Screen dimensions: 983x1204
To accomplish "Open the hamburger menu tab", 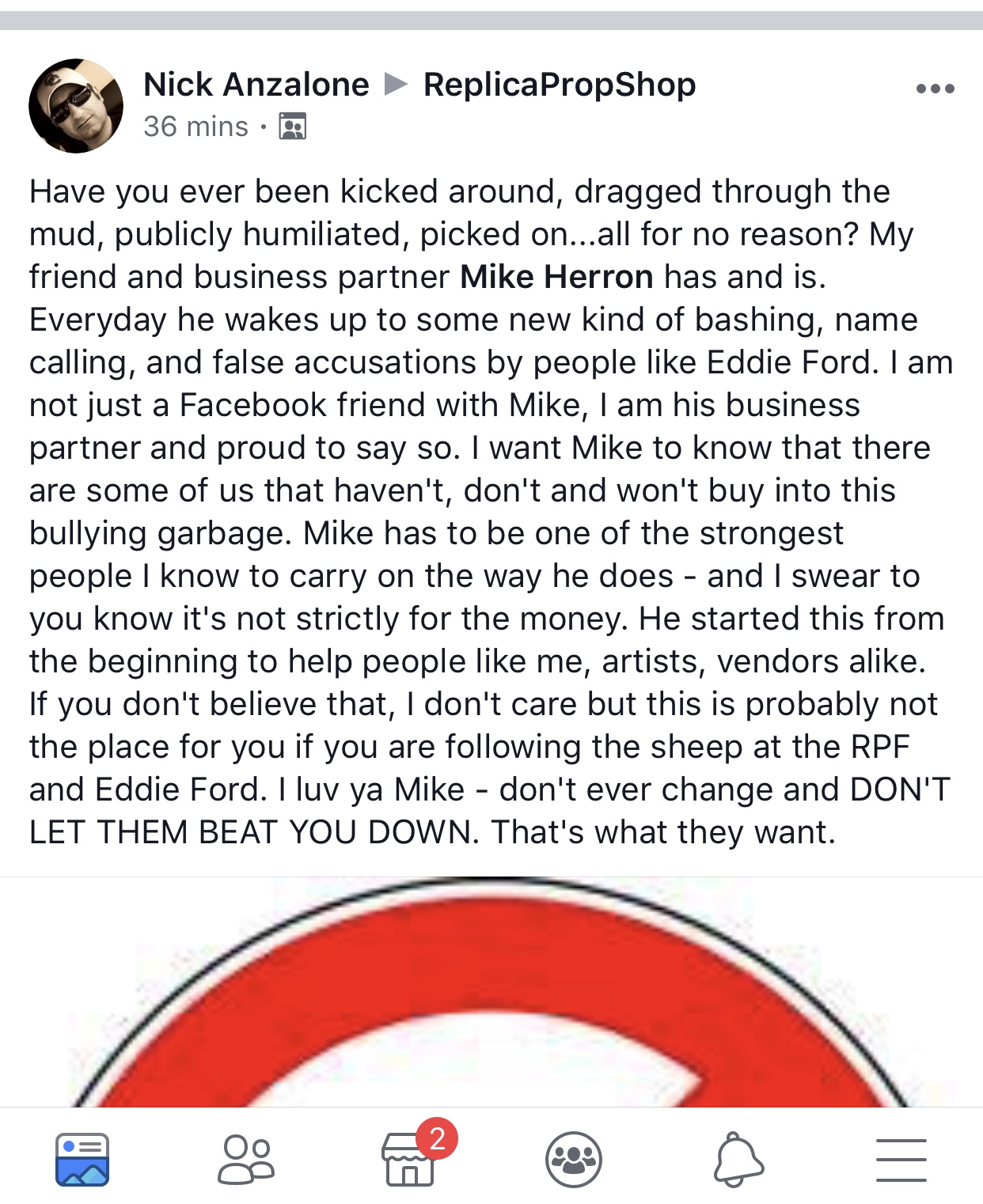I will click(901, 1160).
